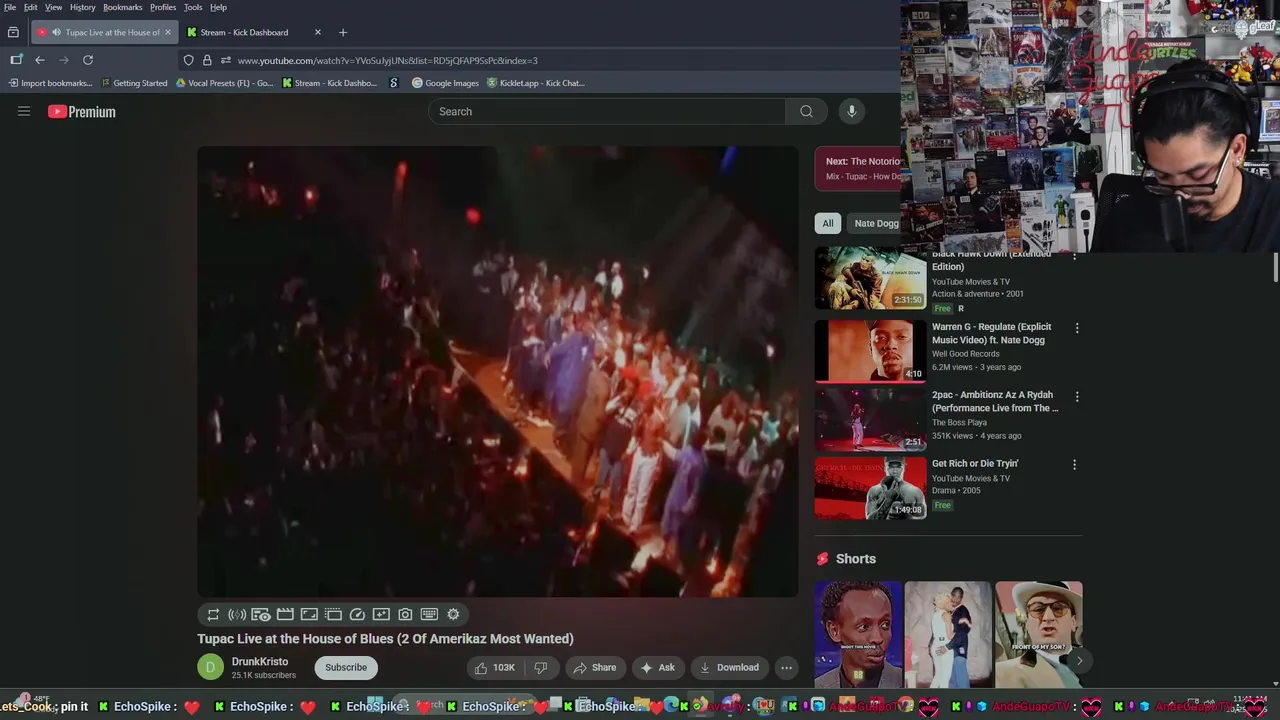Open a new browser tab
Image resolution: width=1280 pixels, height=720 pixels.
343,32
